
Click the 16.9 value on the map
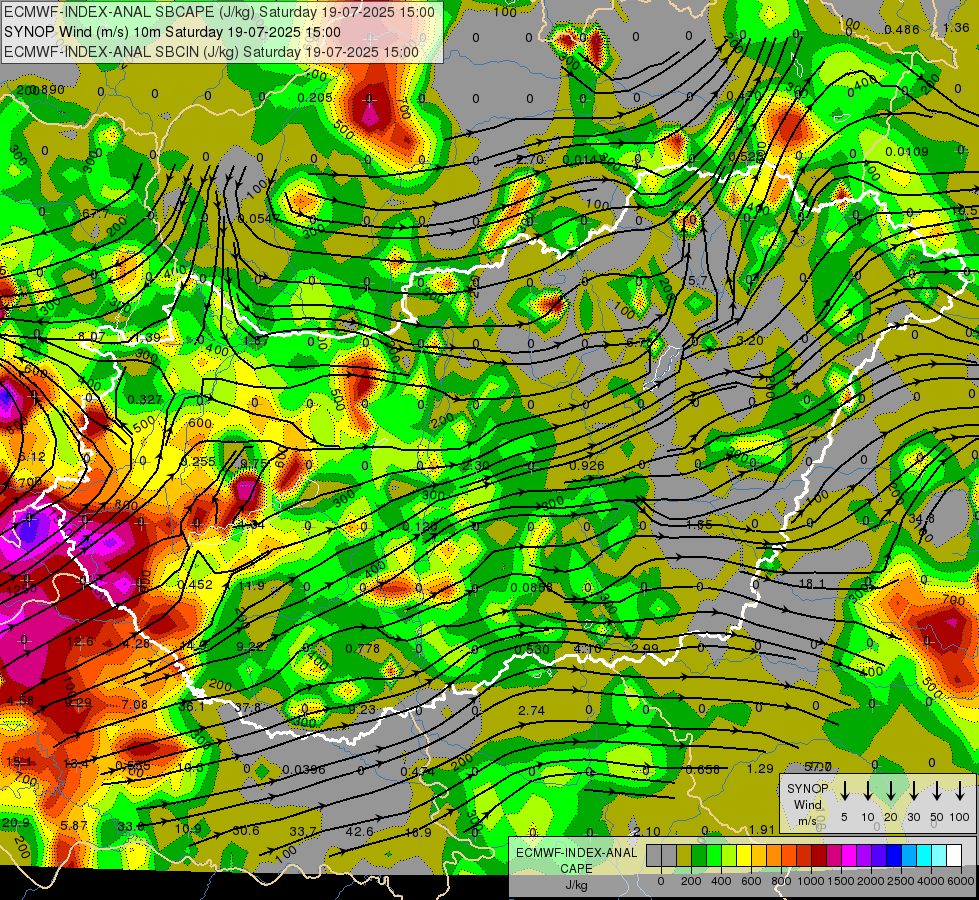(418, 832)
